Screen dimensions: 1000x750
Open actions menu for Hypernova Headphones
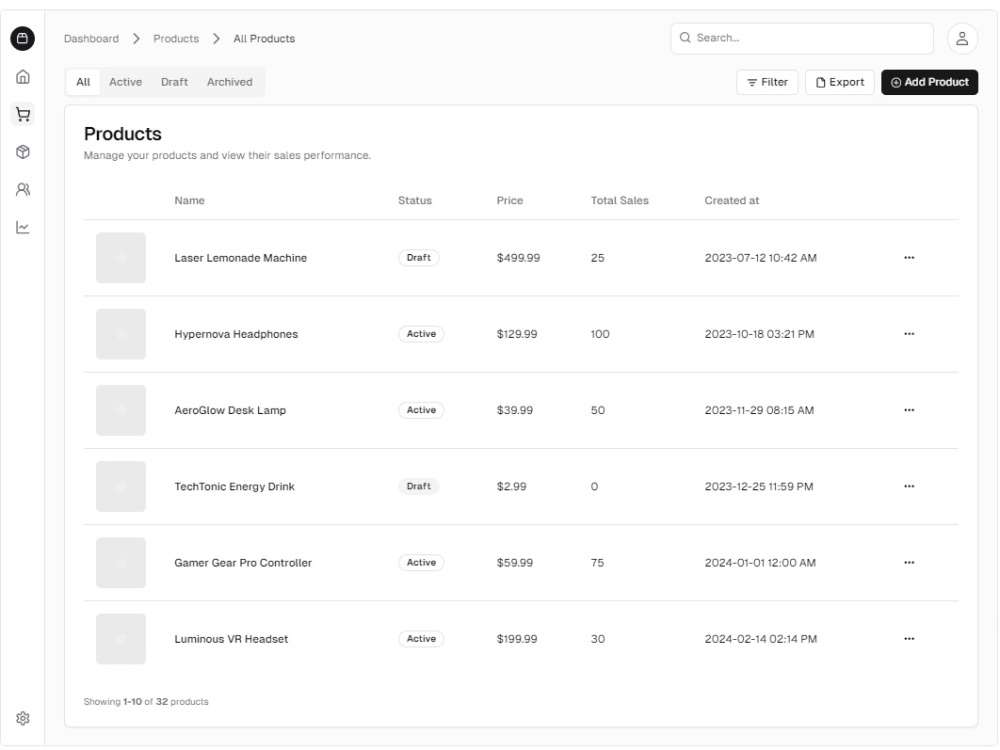(x=909, y=334)
